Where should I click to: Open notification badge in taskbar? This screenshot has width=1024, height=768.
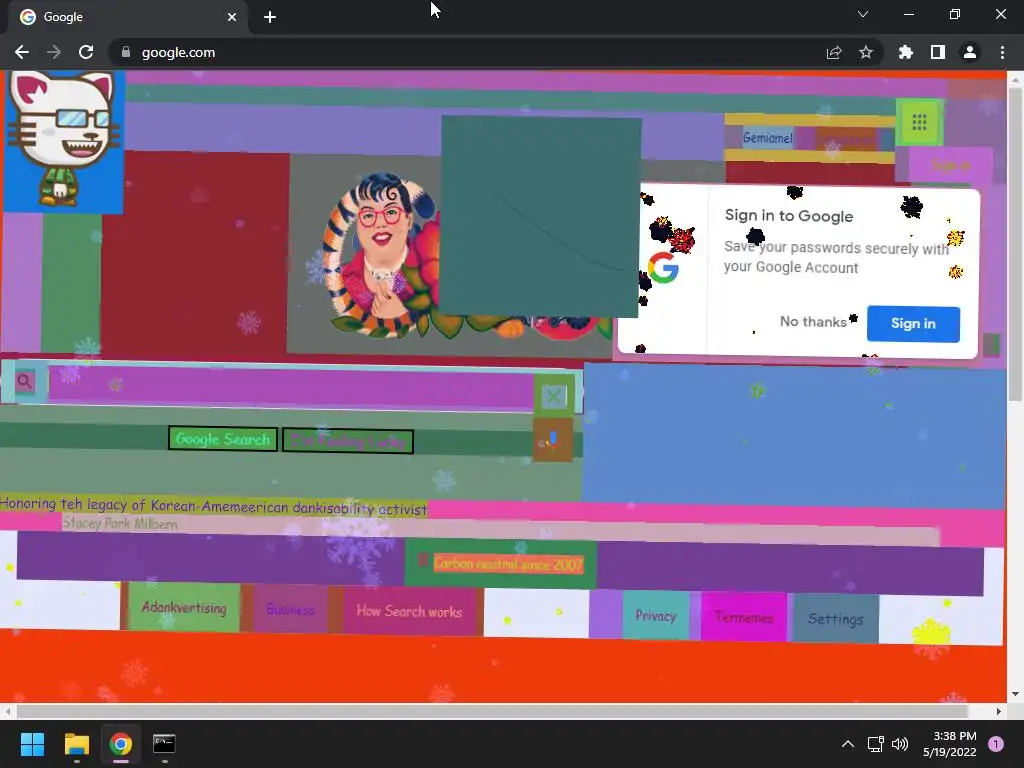pyautogui.click(x=996, y=744)
